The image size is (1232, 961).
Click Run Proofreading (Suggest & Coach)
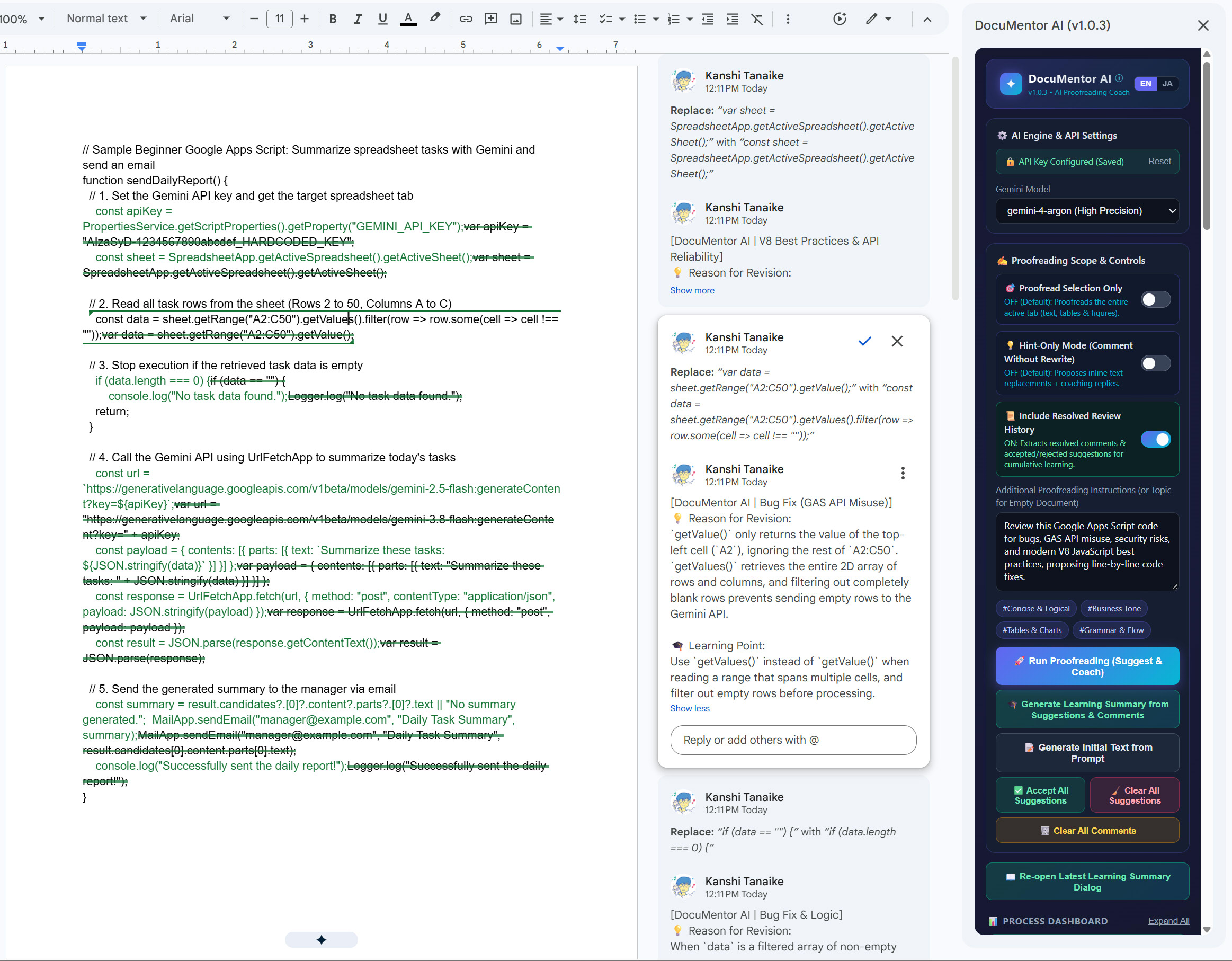[x=1087, y=666]
